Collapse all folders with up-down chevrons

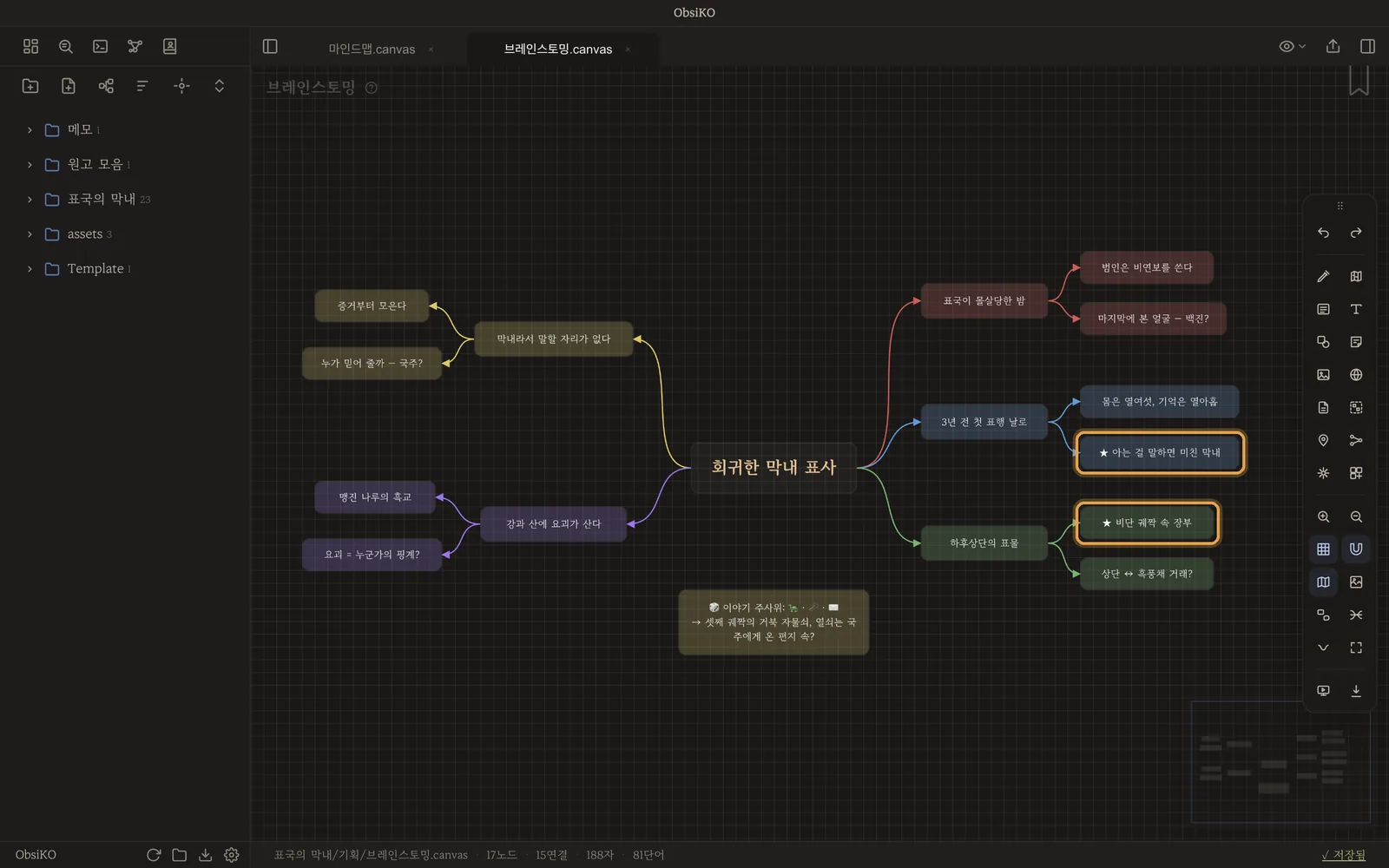(x=220, y=86)
